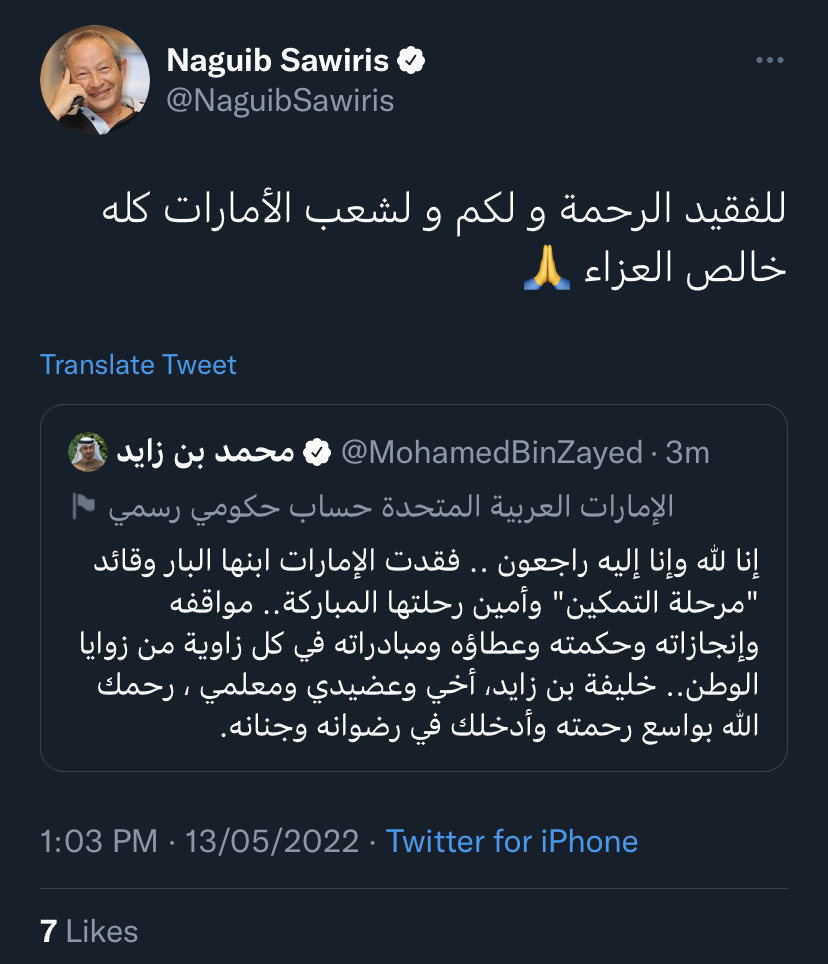Click the number 7 in the likes count
828x964 pixels.
tap(48, 932)
